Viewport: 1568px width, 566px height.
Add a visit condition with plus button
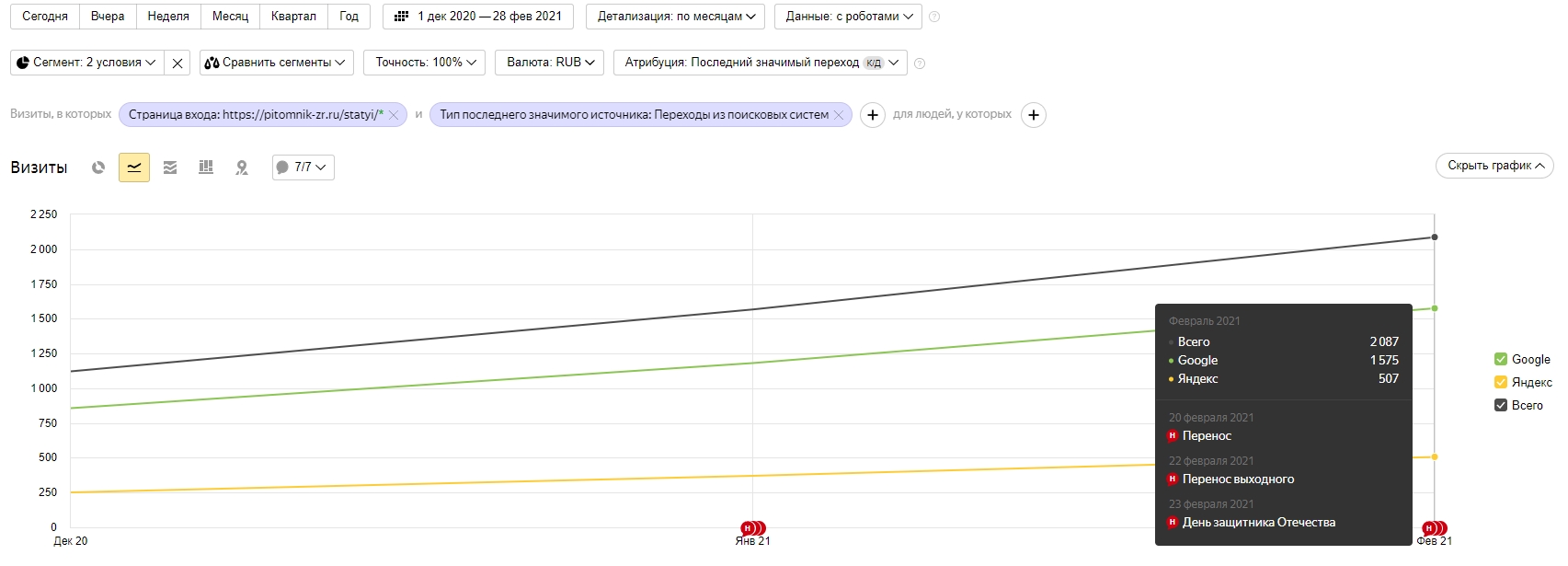tap(873, 115)
